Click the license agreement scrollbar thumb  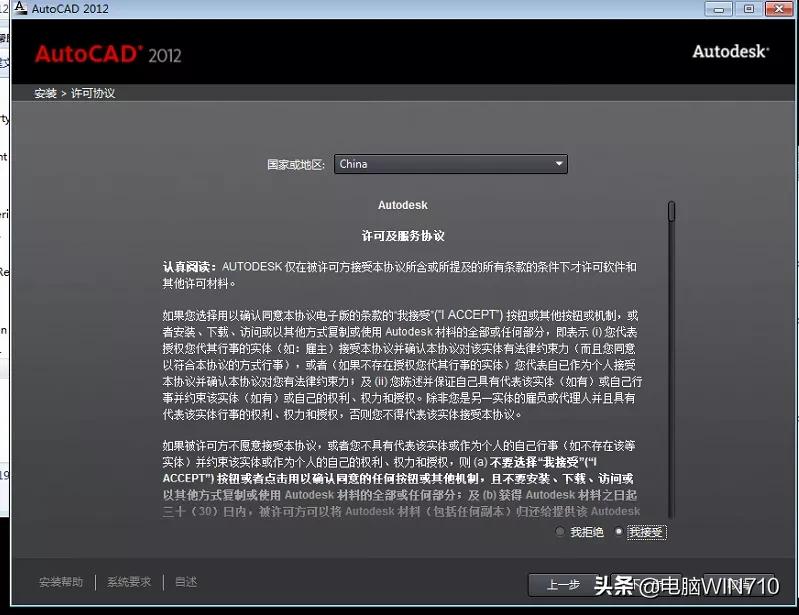pos(671,211)
